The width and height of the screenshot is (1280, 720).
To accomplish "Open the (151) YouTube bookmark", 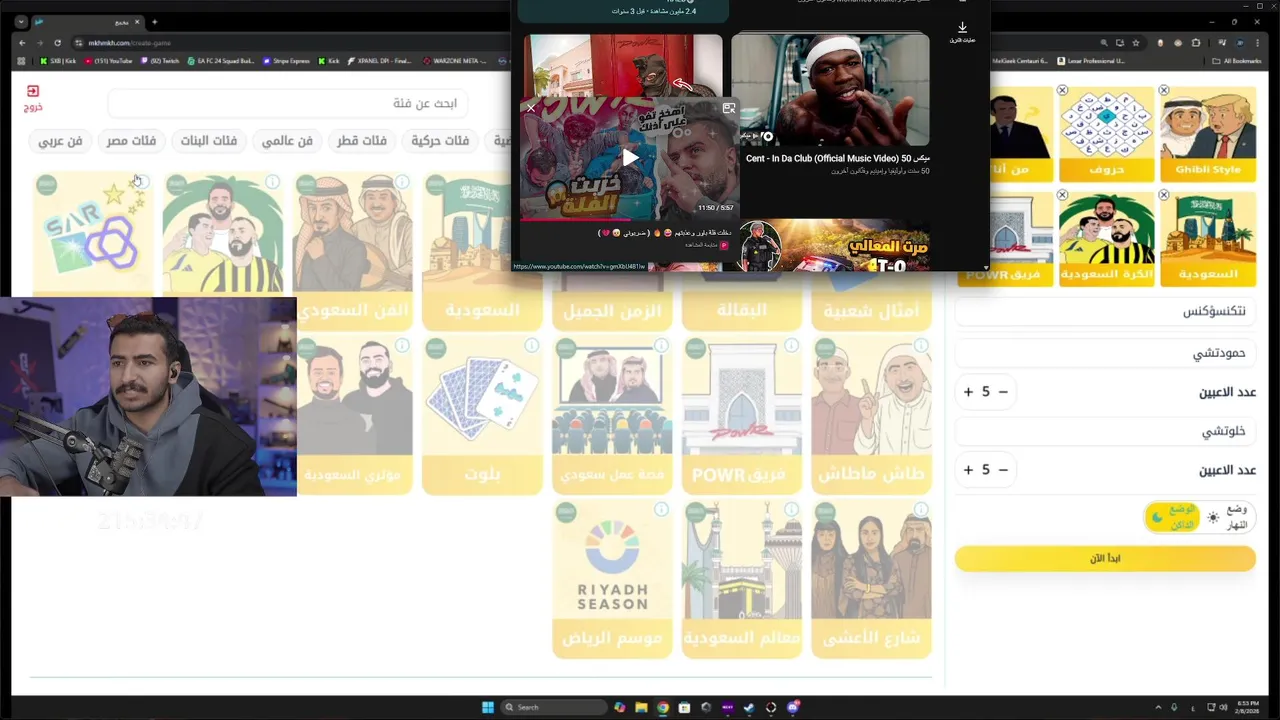I will pyautogui.click(x=109, y=61).
